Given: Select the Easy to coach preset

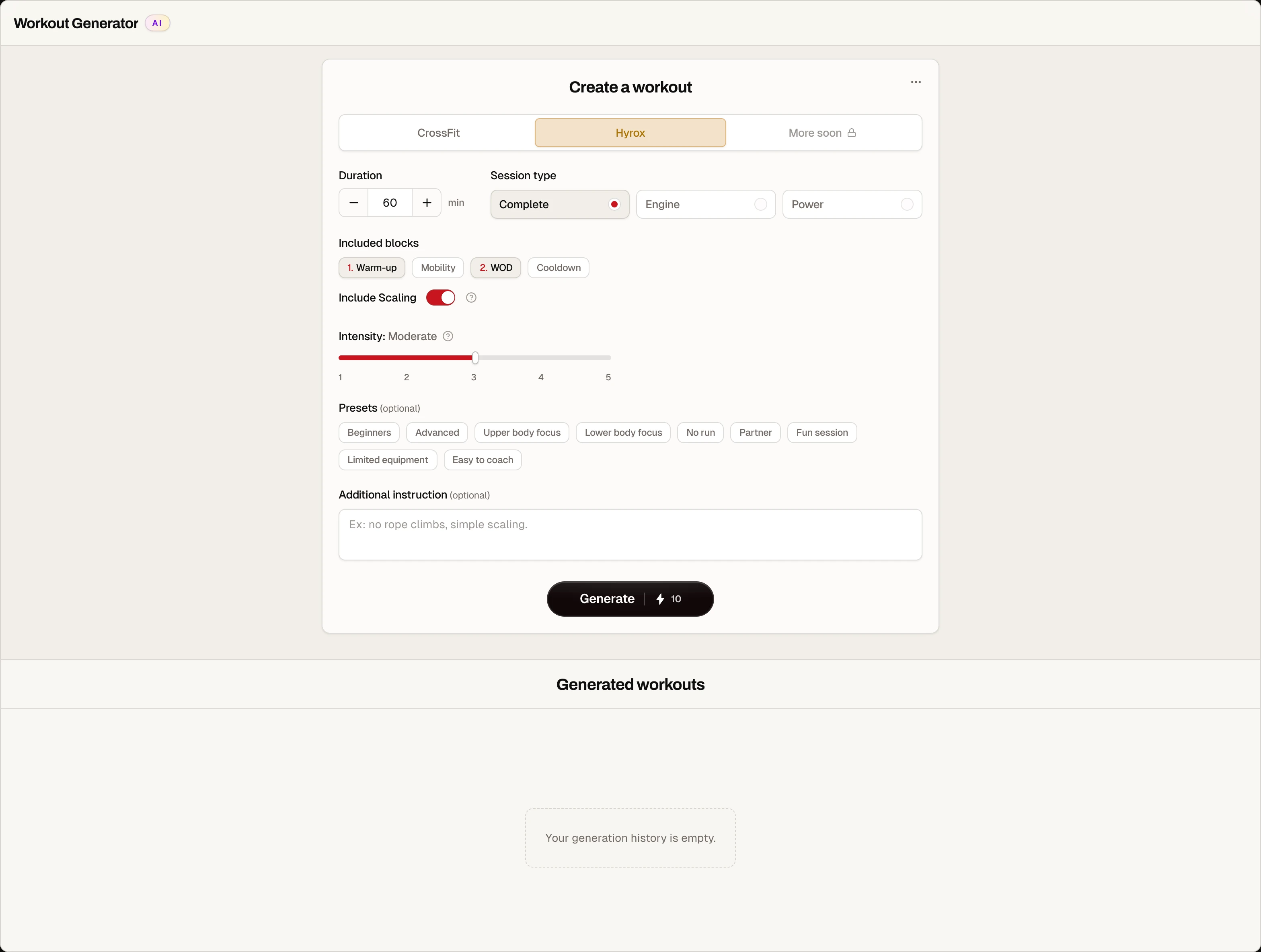Looking at the screenshot, I should coord(483,460).
